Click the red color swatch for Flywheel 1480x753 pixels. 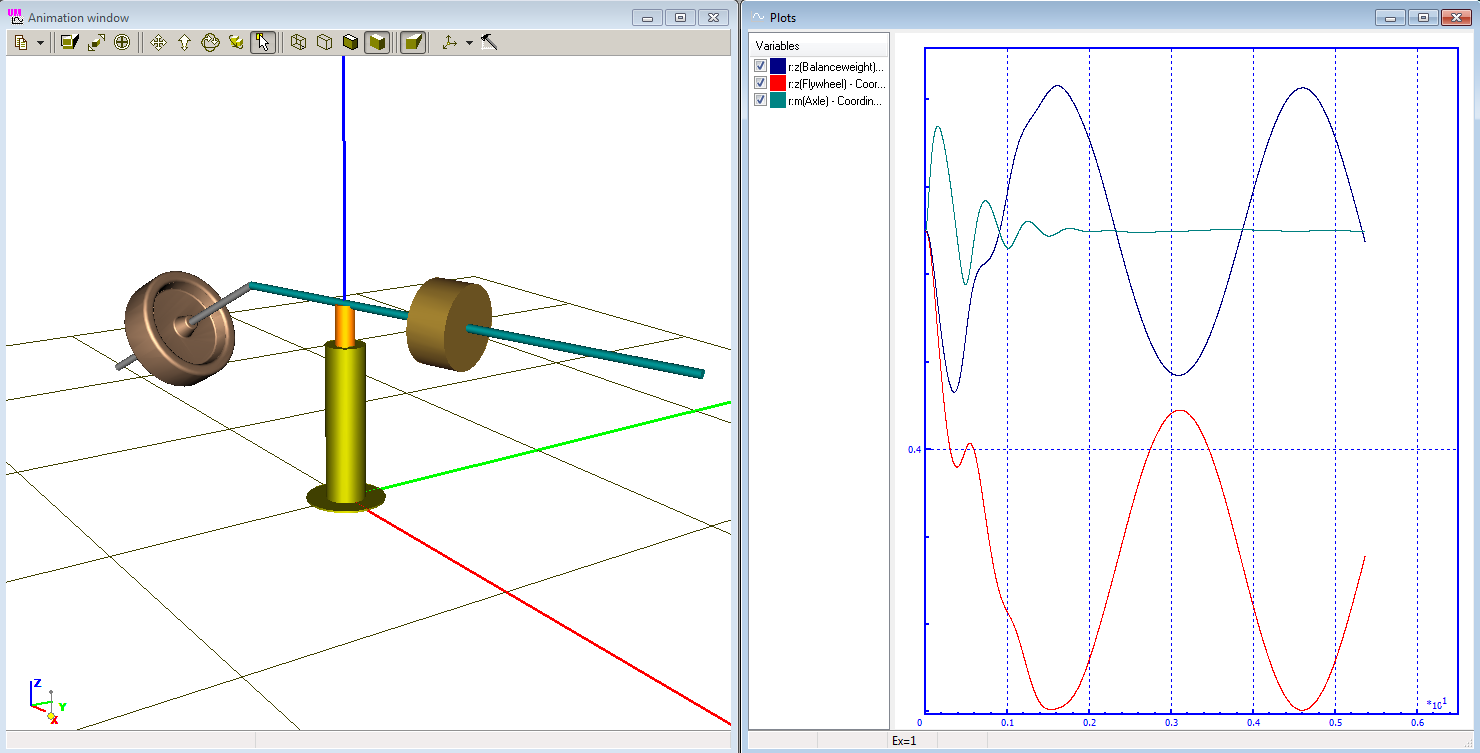pyautogui.click(x=778, y=82)
